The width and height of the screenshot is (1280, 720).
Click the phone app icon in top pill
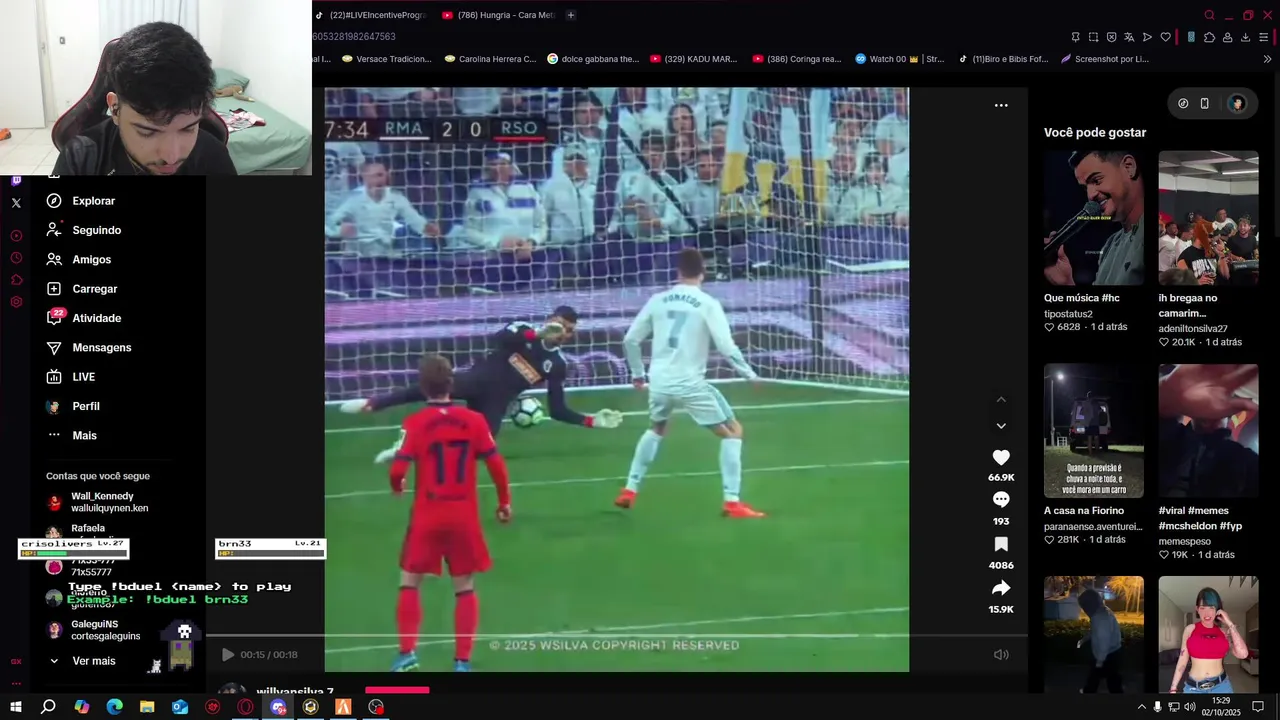point(1205,103)
